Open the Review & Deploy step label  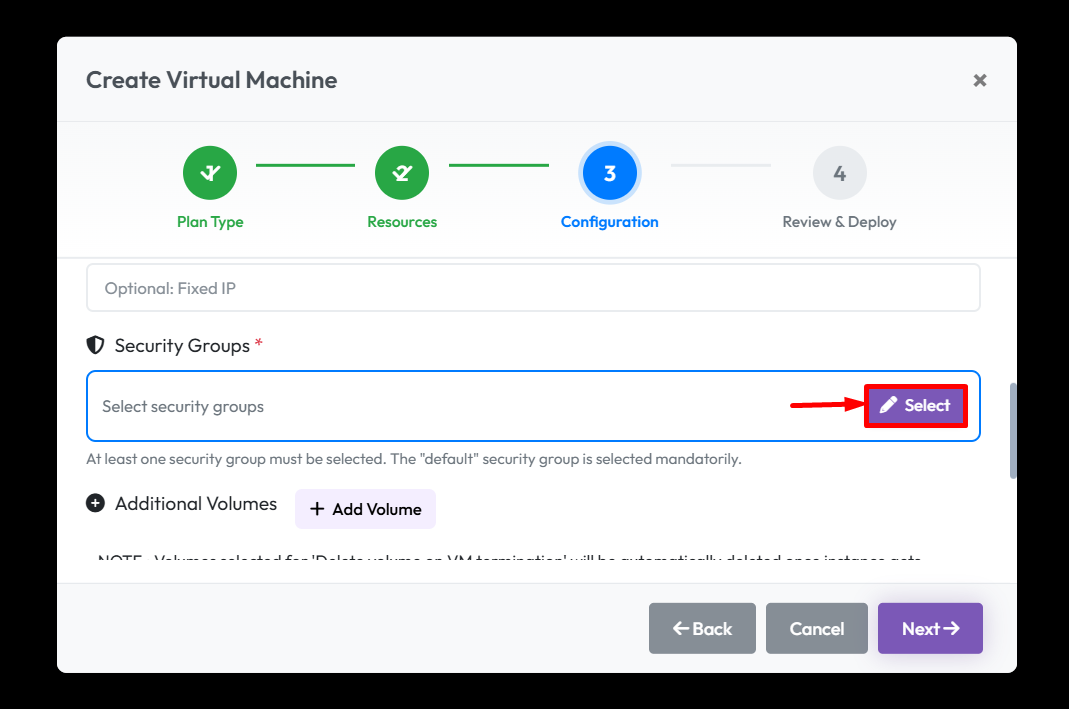[x=839, y=222]
